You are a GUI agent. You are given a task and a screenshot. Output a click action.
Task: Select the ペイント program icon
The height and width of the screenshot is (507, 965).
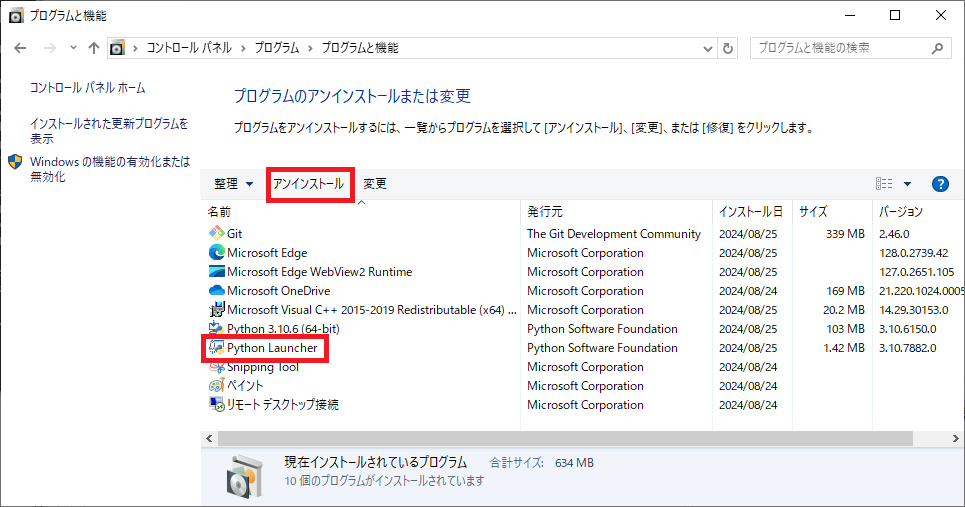216,386
